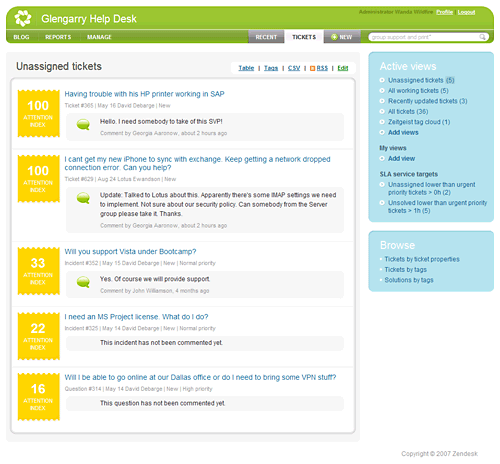Click comment bubble on Vista Bootcamp ticket
Screen dimensions: 500x464
point(83,282)
